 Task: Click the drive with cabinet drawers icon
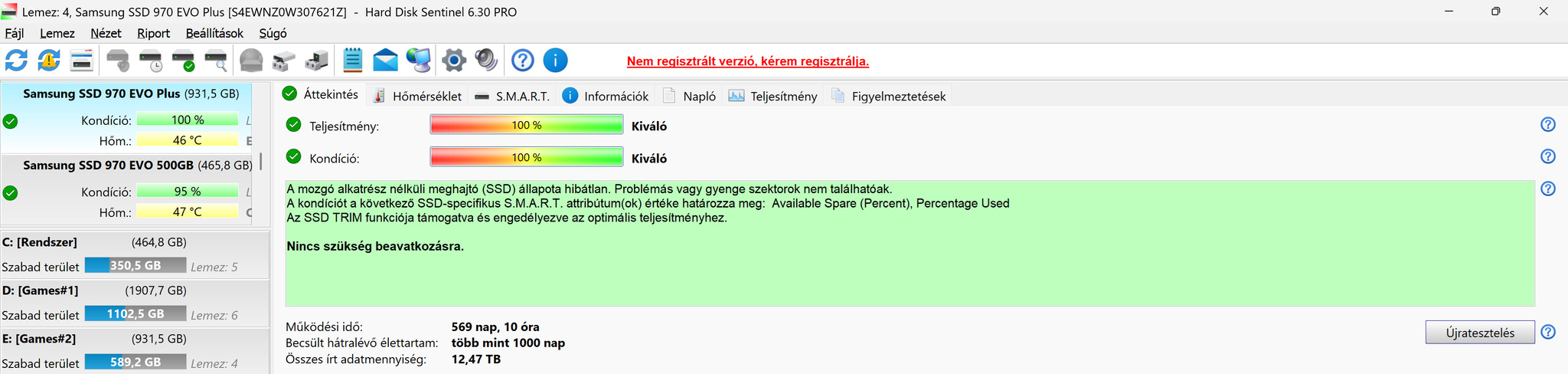(x=284, y=60)
